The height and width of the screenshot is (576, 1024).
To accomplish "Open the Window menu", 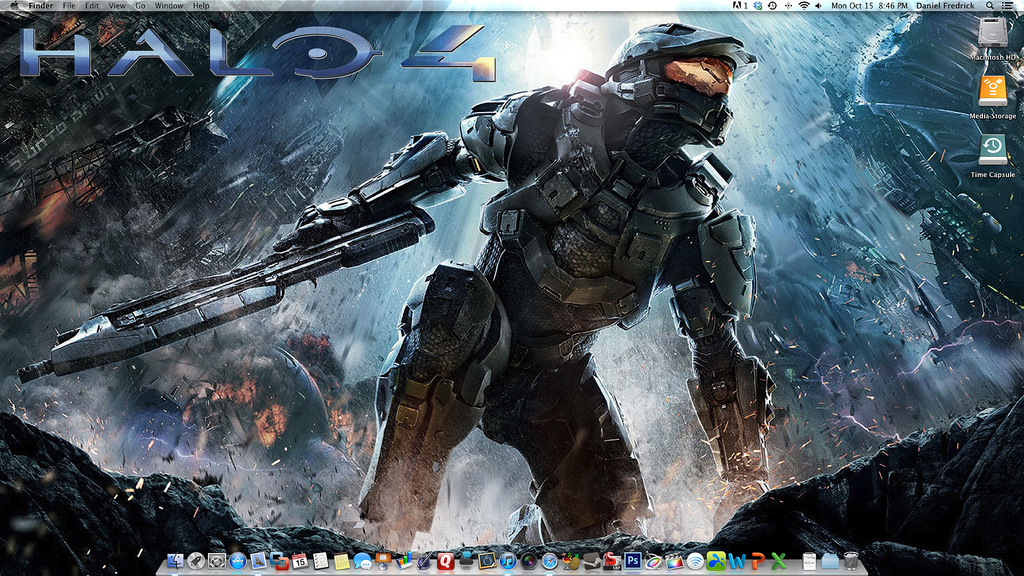I will 168,5.
